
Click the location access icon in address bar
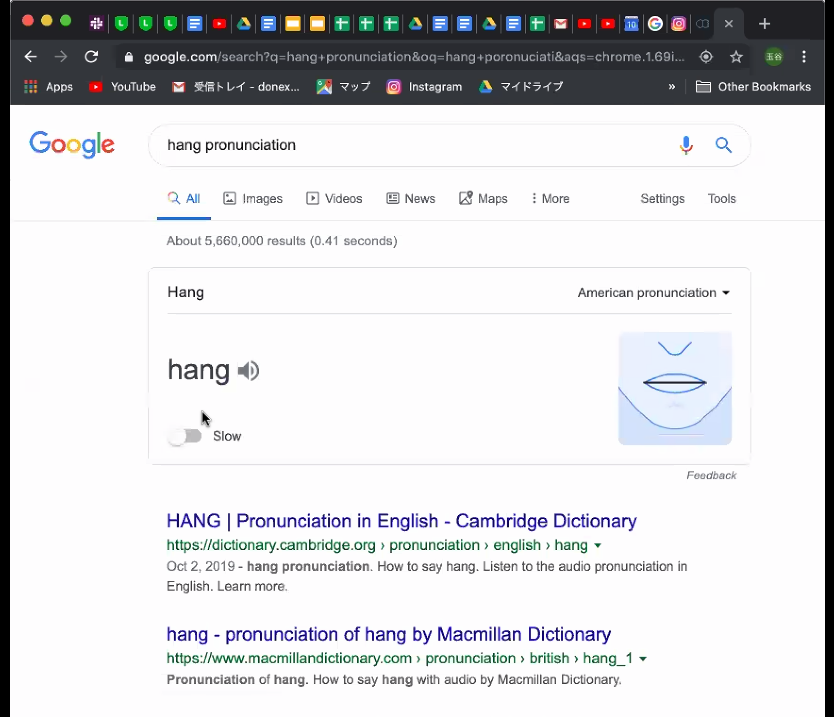tap(706, 57)
